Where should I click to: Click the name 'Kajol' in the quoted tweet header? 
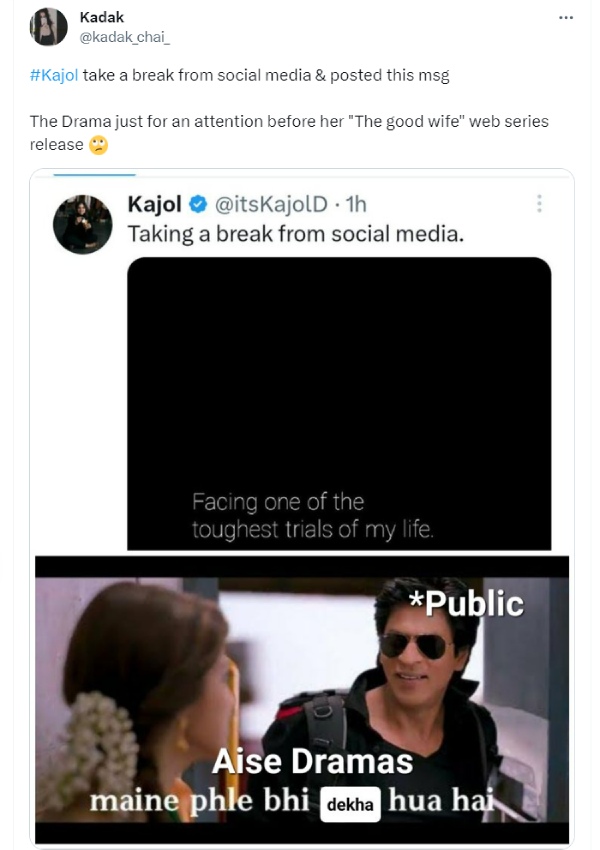click(x=154, y=203)
